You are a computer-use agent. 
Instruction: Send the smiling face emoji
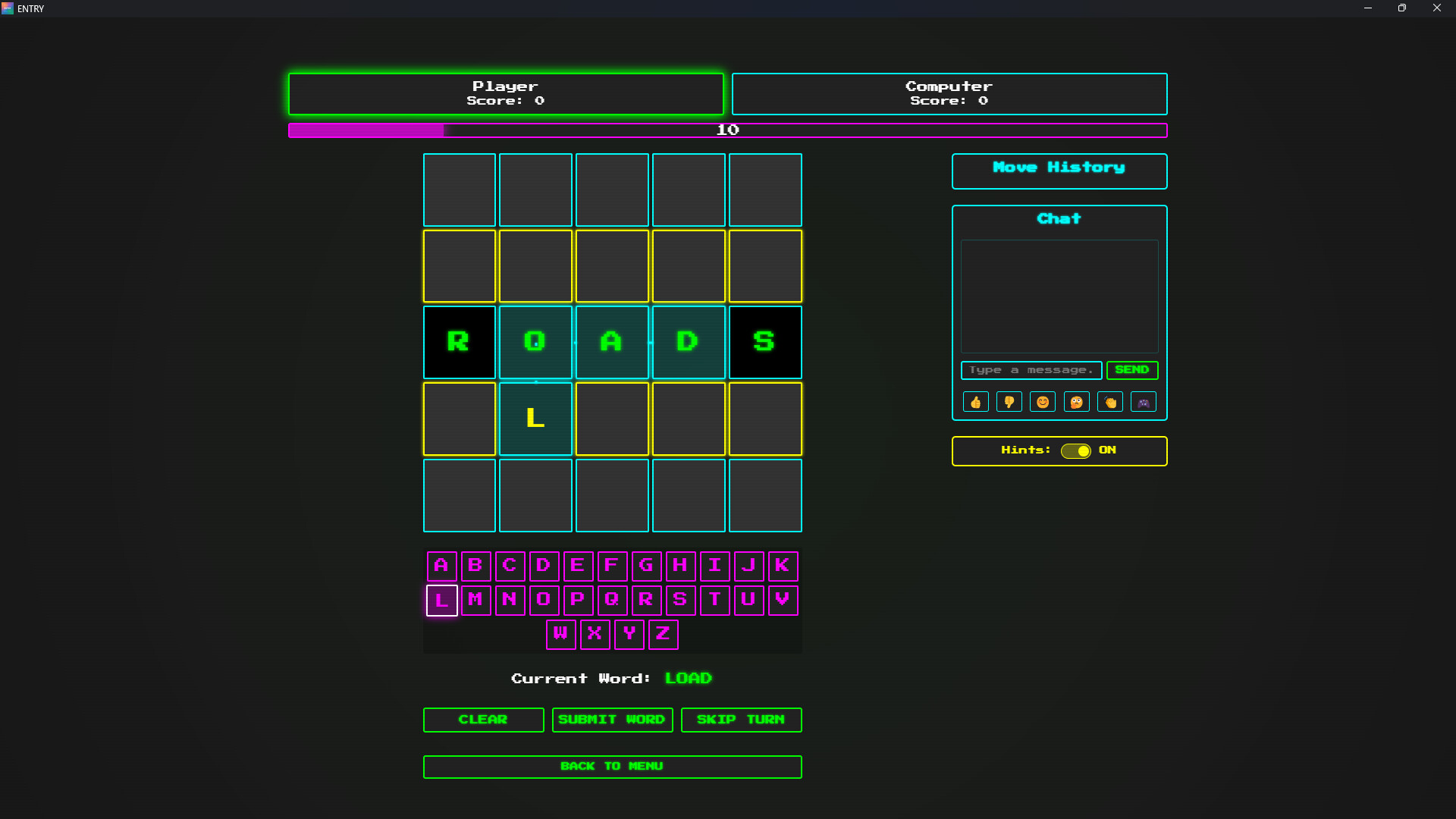click(x=1043, y=402)
